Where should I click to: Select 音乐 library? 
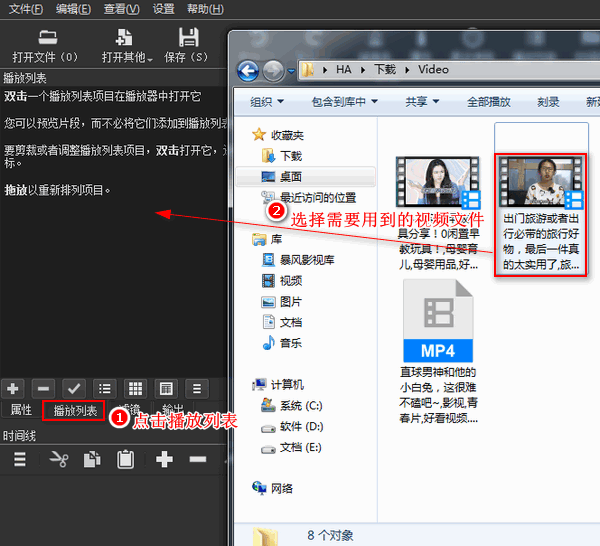(x=282, y=343)
